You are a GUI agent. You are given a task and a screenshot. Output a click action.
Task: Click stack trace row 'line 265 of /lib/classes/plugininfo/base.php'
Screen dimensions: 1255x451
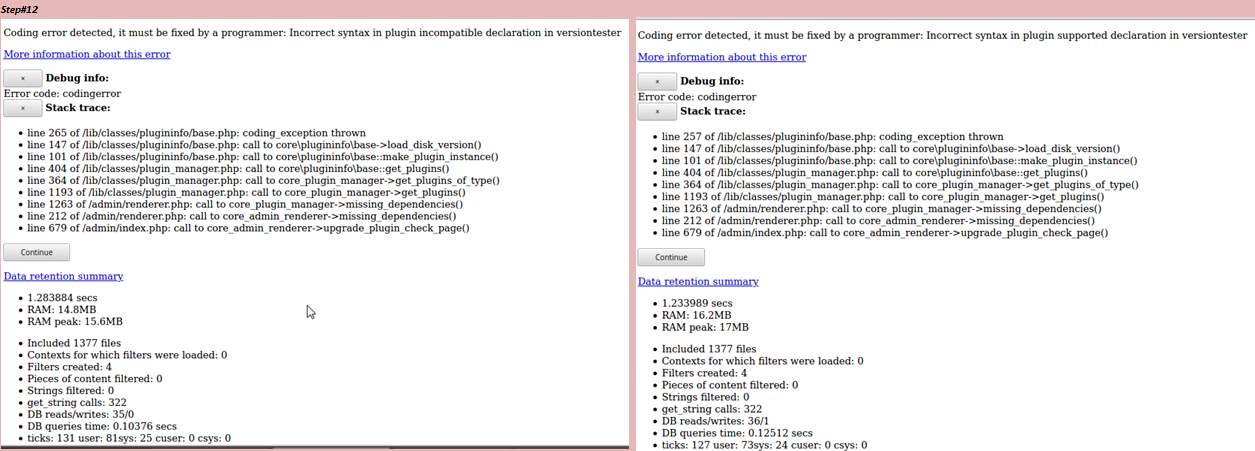197,132
